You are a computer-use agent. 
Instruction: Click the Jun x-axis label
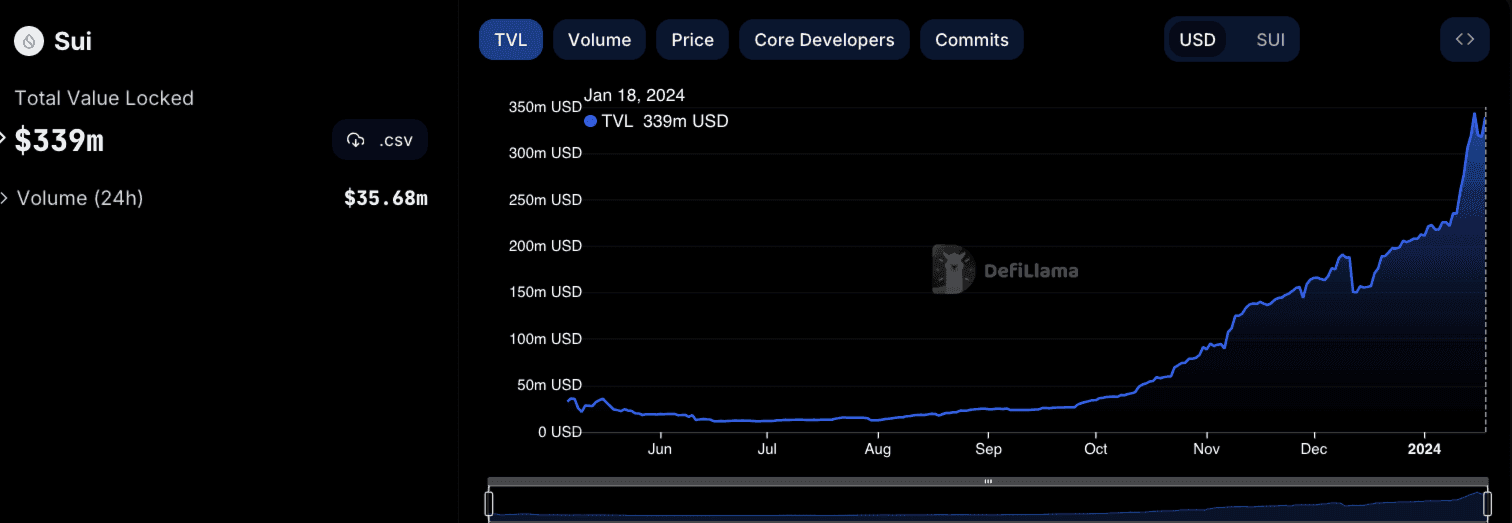659,450
